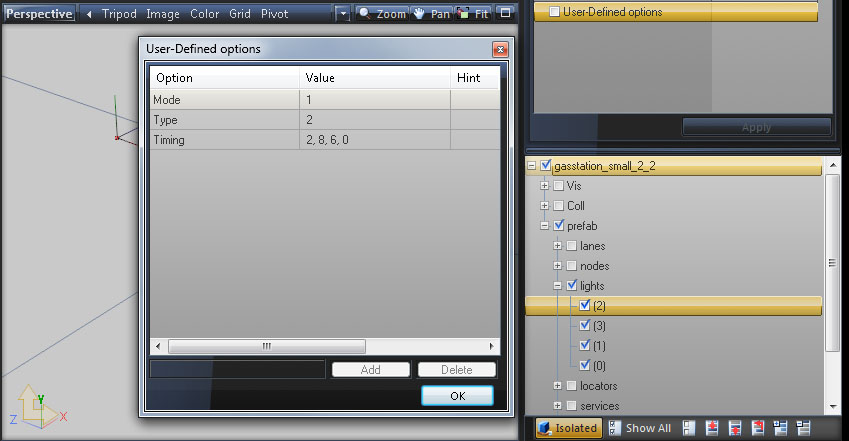Click the Delete button in the dialog
Viewport: 849px width, 441px height.
coord(457,370)
